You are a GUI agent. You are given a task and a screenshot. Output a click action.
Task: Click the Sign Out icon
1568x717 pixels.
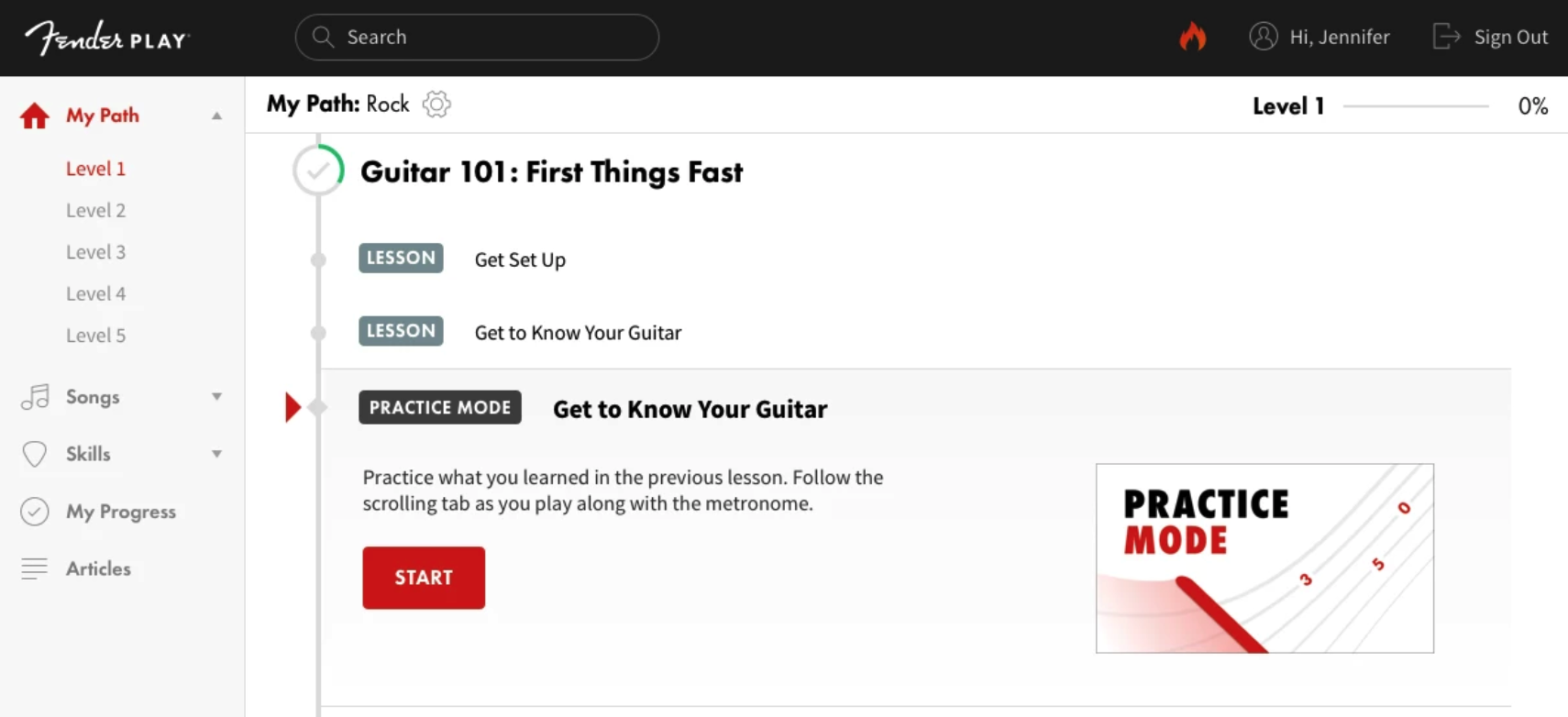pos(1446,37)
